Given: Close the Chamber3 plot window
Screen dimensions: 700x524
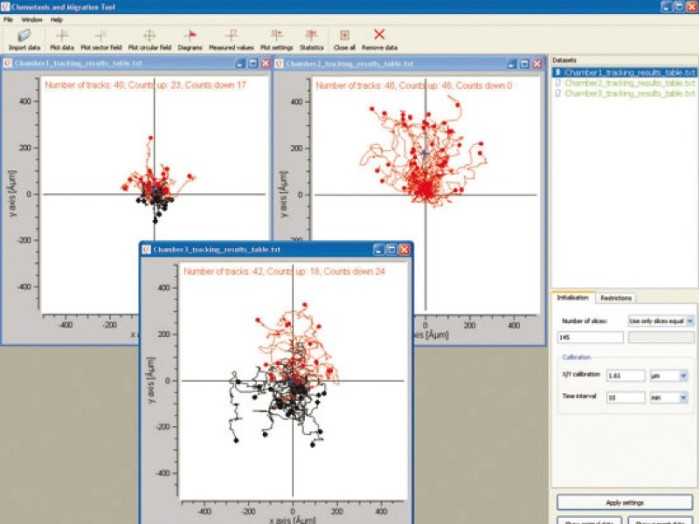Looking at the screenshot, I should [x=404, y=250].
